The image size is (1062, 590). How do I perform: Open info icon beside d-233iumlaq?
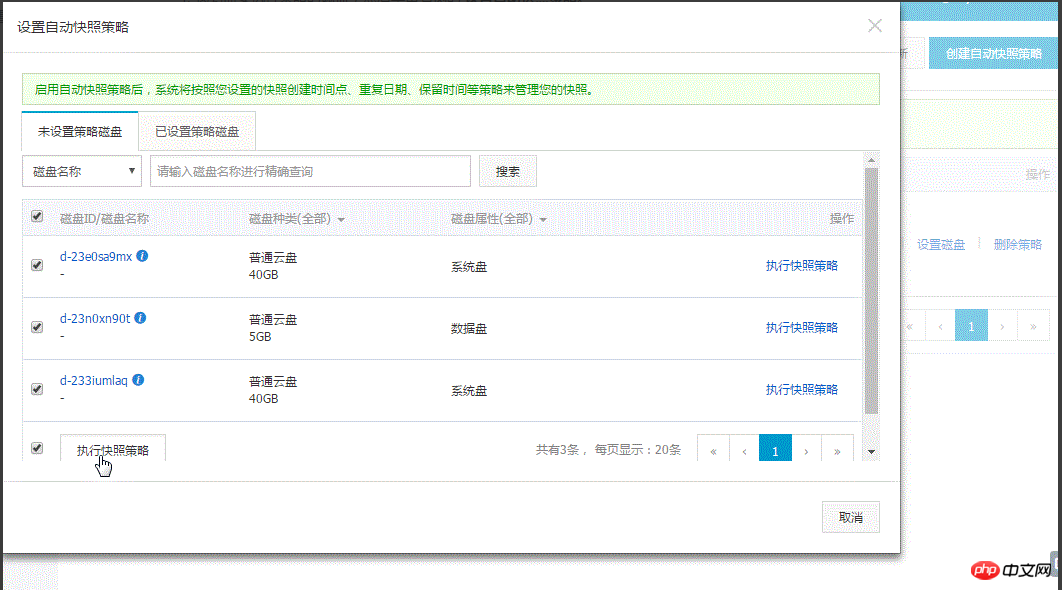click(x=138, y=380)
